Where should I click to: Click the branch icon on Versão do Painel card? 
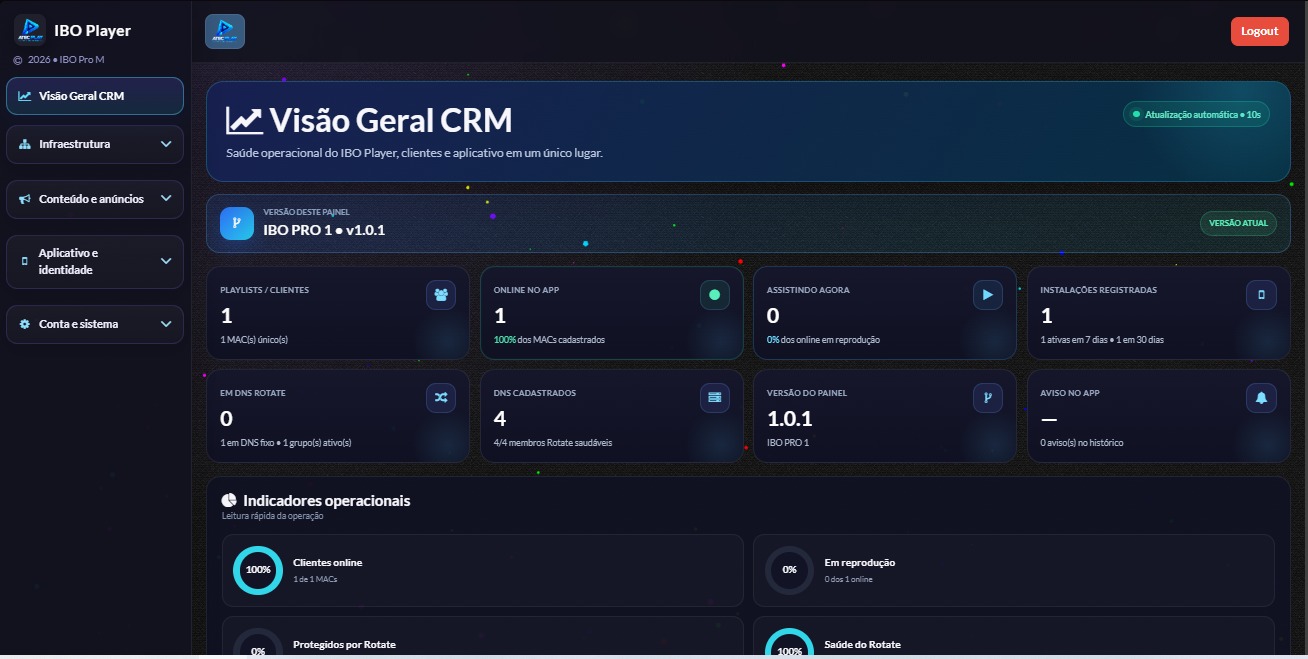point(988,398)
